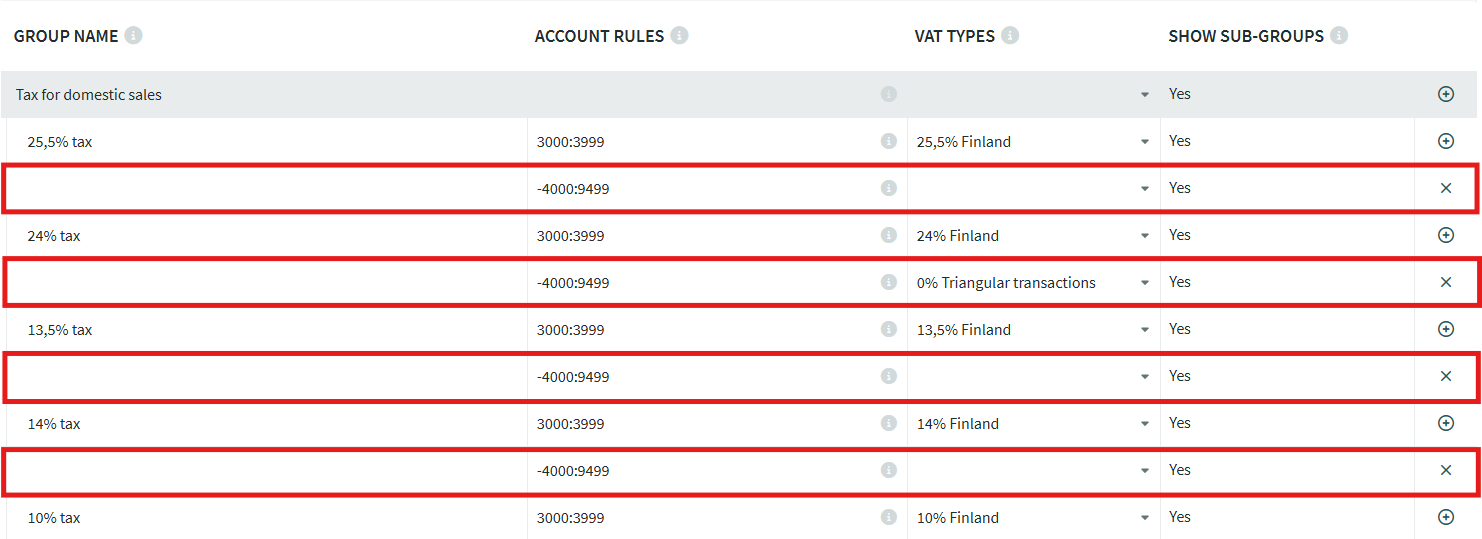Click info icon beside ACCOUNT RULES header
1482x539 pixels.
pyautogui.click(x=679, y=36)
